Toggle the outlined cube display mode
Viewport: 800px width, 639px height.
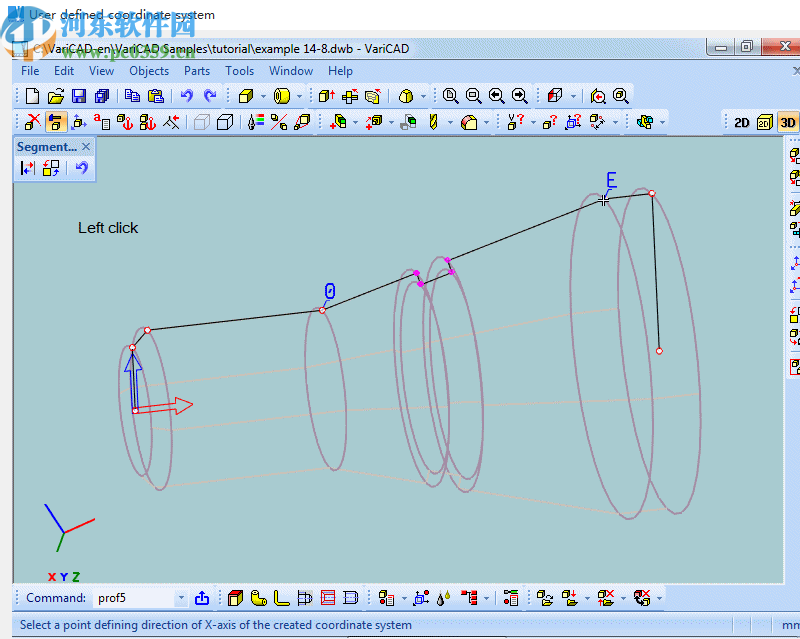tap(225, 122)
